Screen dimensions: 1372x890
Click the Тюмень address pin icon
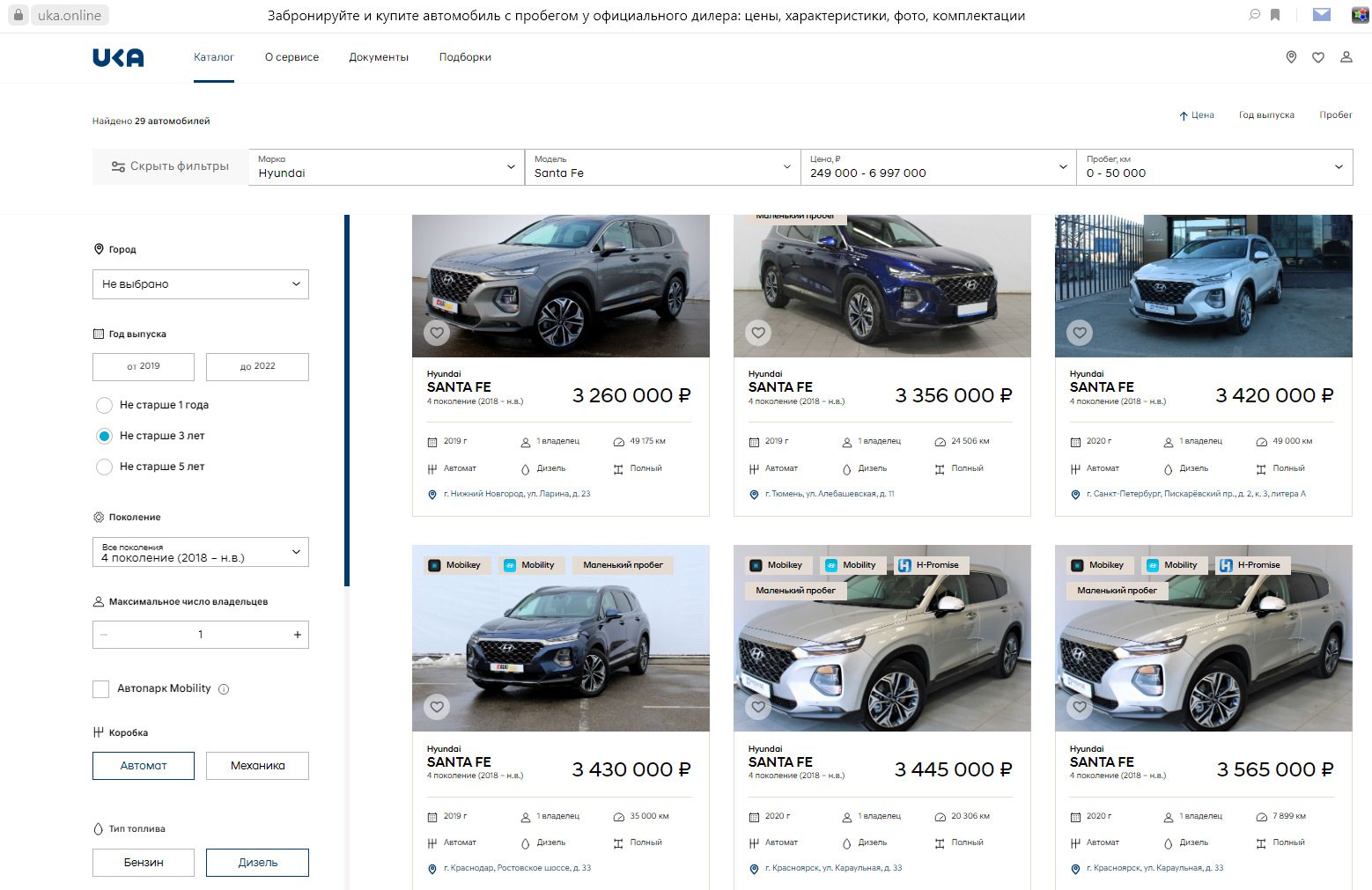(754, 495)
